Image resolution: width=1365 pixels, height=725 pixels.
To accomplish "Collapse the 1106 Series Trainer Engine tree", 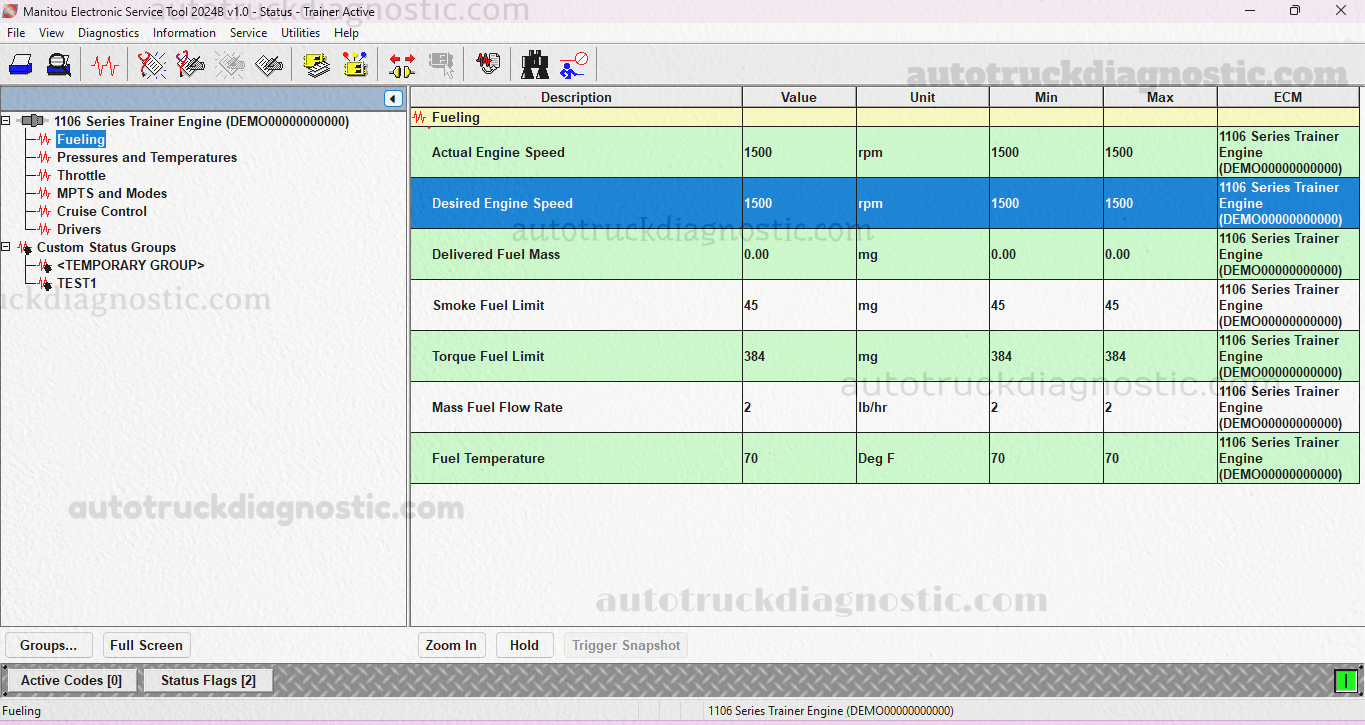I will click(x=7, y=121).
